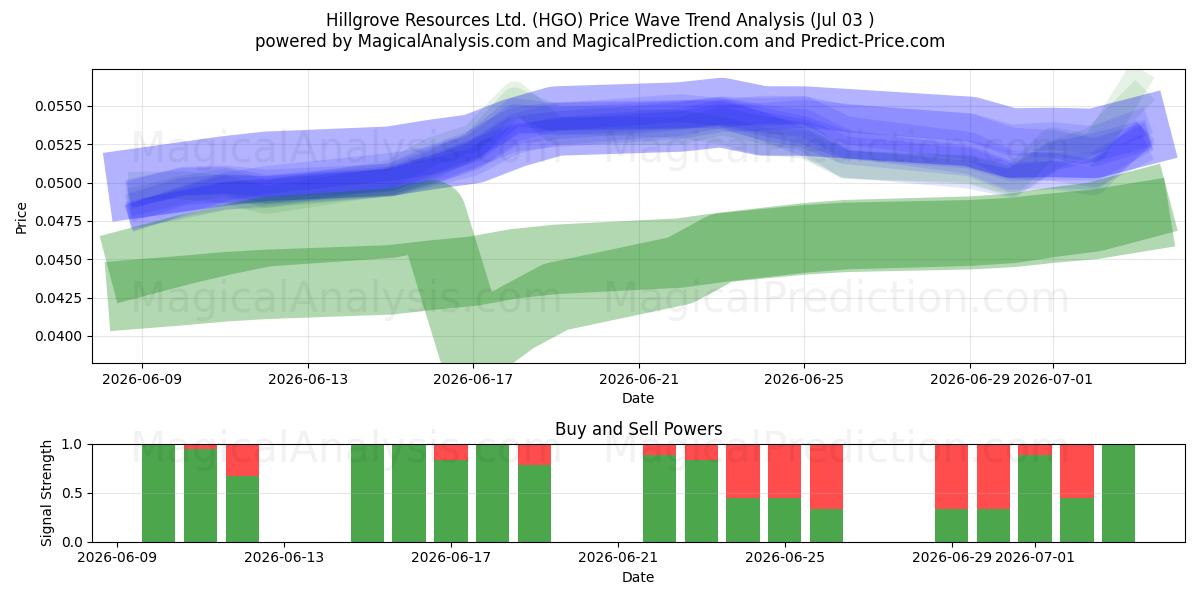Click the red sell segment of the 2026-06-25 bar

(x=785, y=471)
